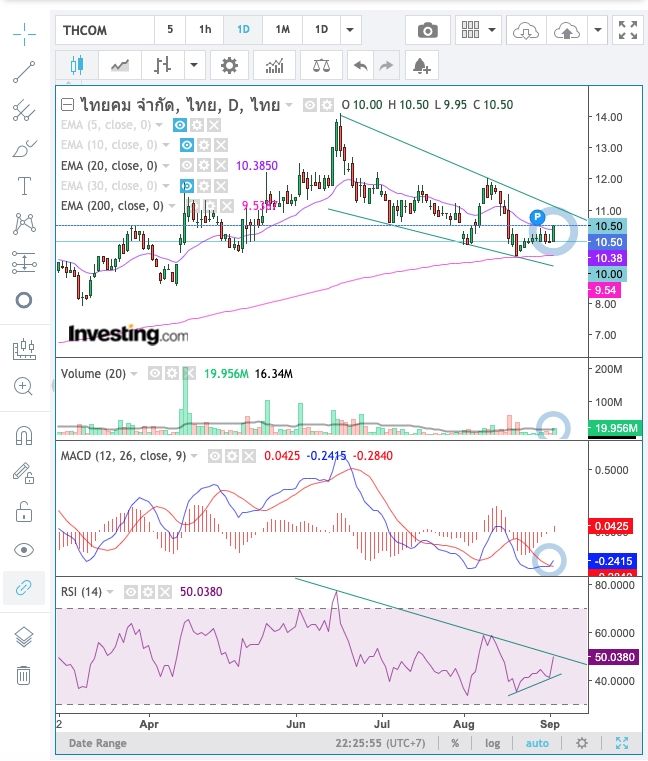This screenshot has height=761, width=648.
Task: Expand the timeframe interval dropdown arrow
Action: pyautogui.click(x=349, y=30)
